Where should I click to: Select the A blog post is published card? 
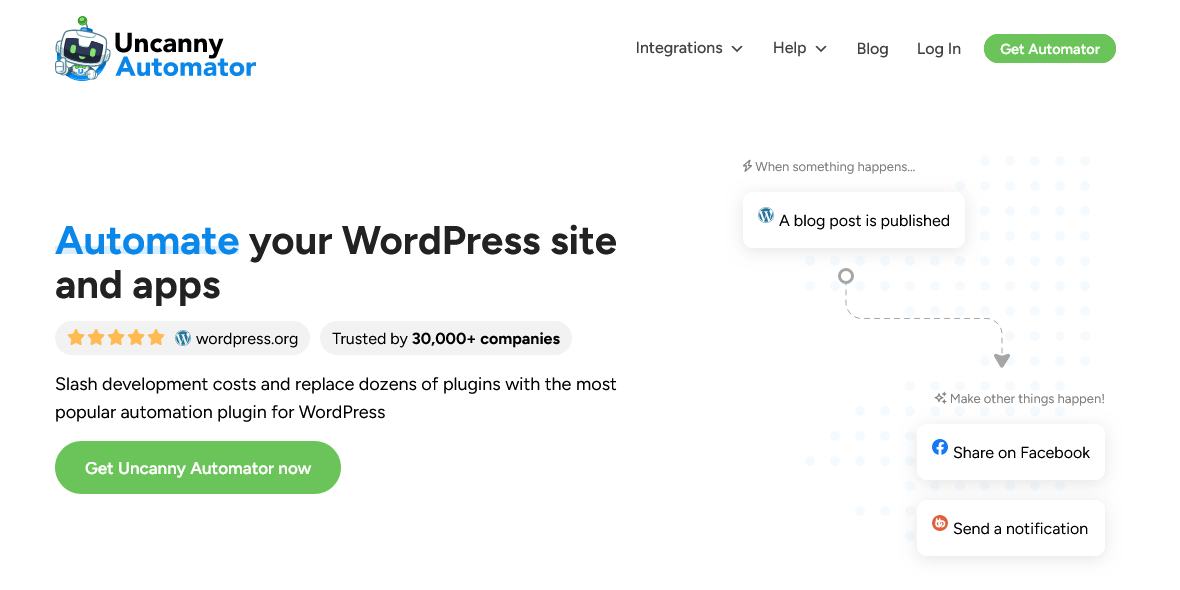pyautogui.click(x=853, y=219)
